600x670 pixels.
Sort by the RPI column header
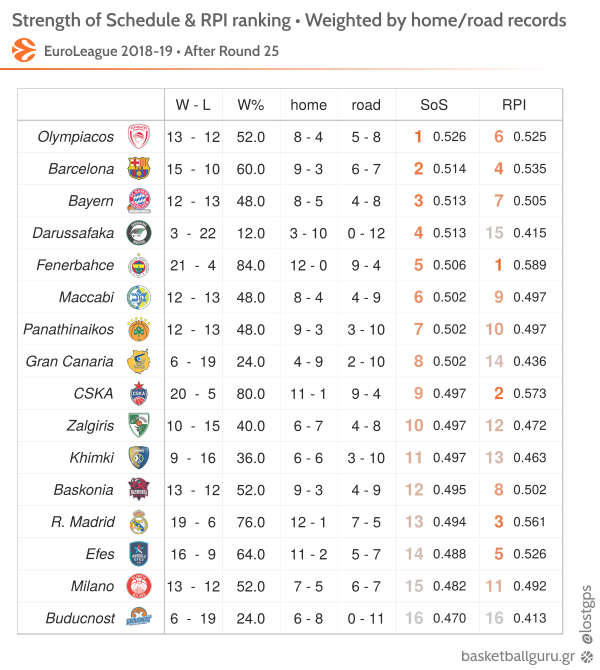pos(514,105)
